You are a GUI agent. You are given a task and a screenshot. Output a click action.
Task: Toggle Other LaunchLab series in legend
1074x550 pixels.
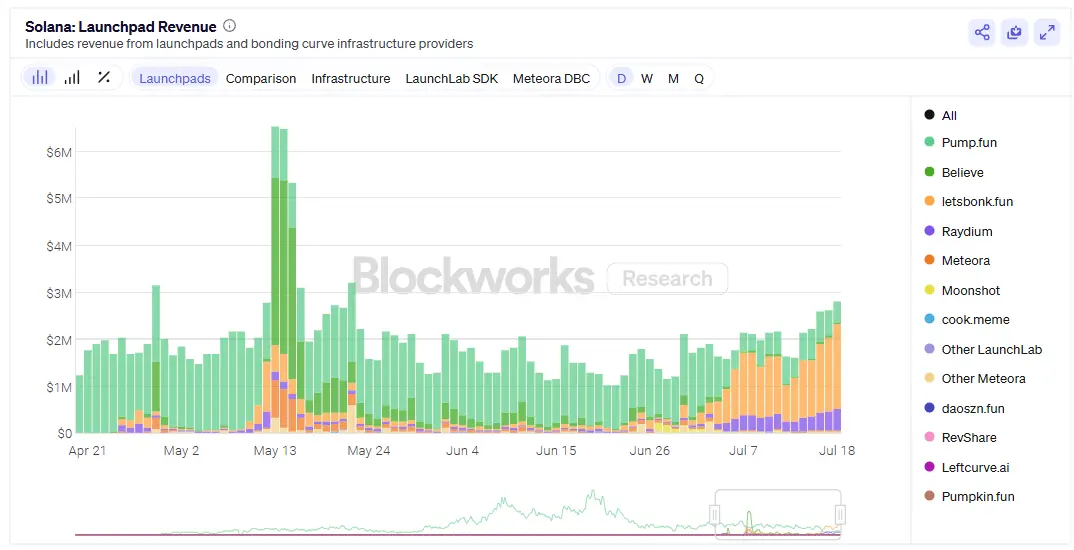983,349
